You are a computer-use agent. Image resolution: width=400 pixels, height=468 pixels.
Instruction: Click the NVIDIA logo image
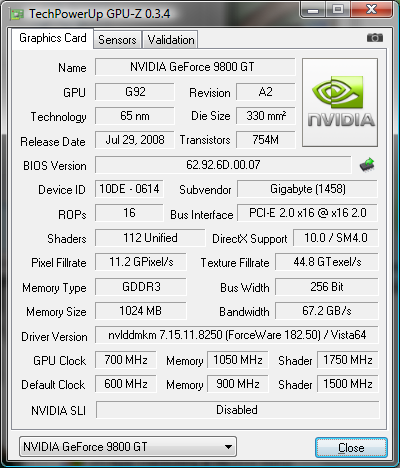340,103
